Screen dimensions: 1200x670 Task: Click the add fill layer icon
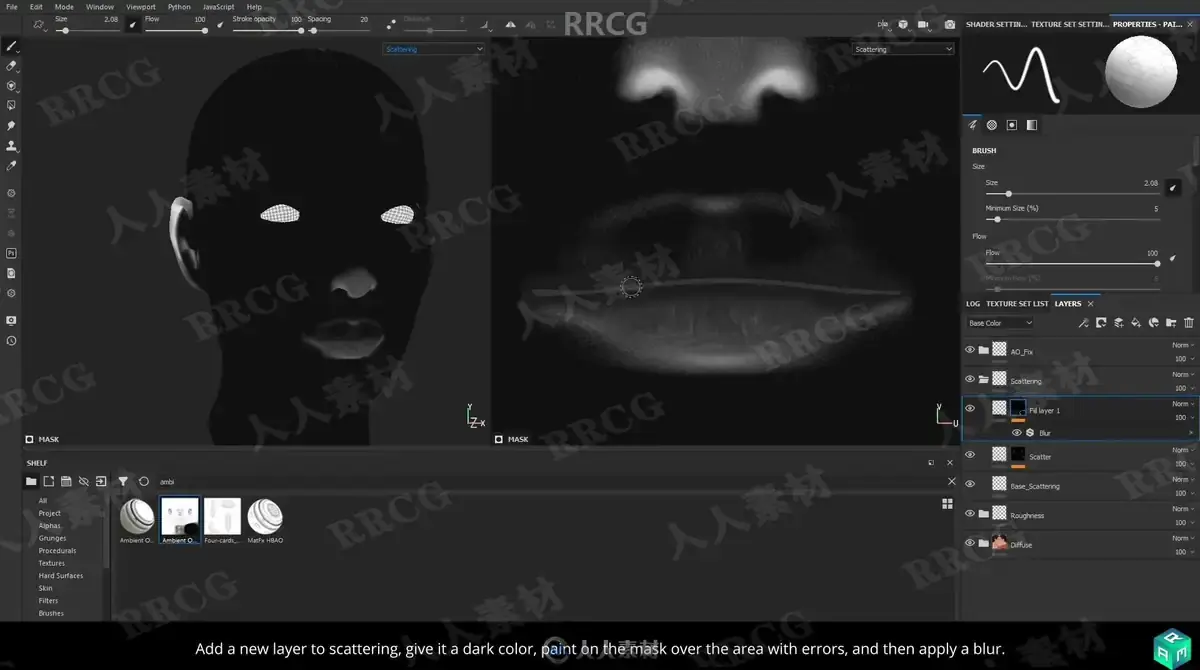[1136, 323]
